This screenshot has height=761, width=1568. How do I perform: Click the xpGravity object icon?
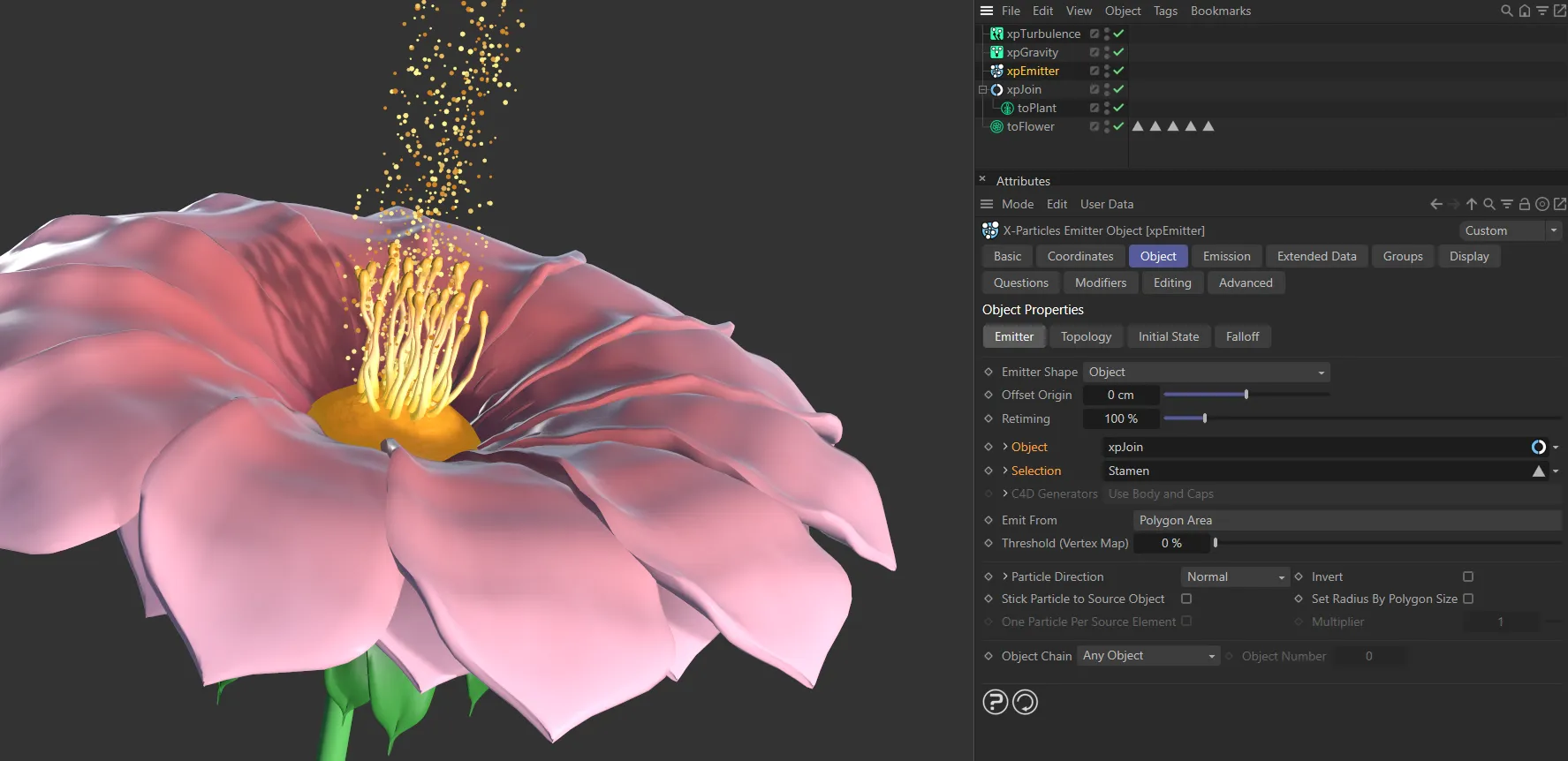996,52
